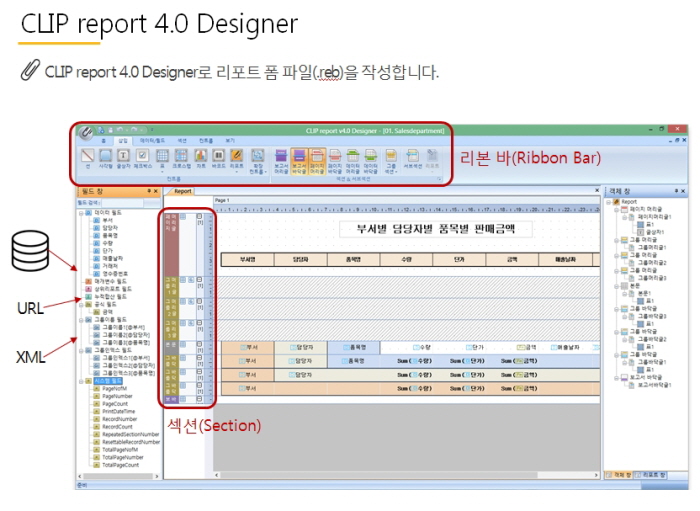Collapse the 본문 node in object pane
The width and height of the screenshot is (700, 511).
(617, 286)
